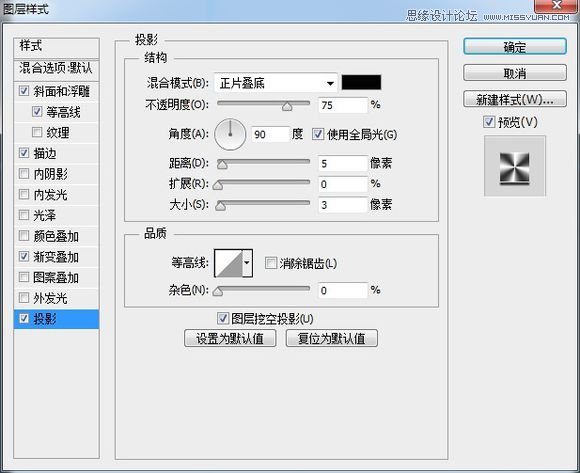This screenshot has width=580, height=473.
Task: Click 设置为默认值 button
Action: 230,338
